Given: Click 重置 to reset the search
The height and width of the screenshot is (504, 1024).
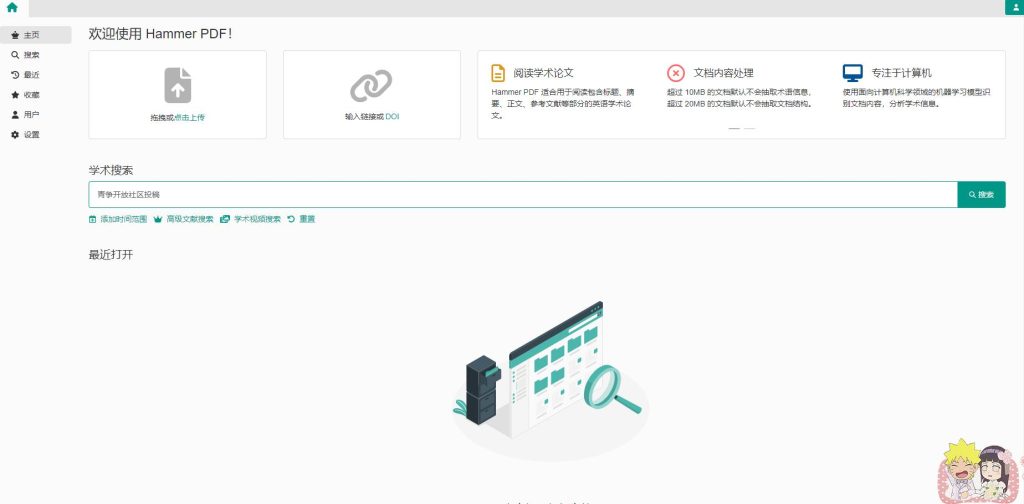Looking at the screenshot, I should [301, 219].
